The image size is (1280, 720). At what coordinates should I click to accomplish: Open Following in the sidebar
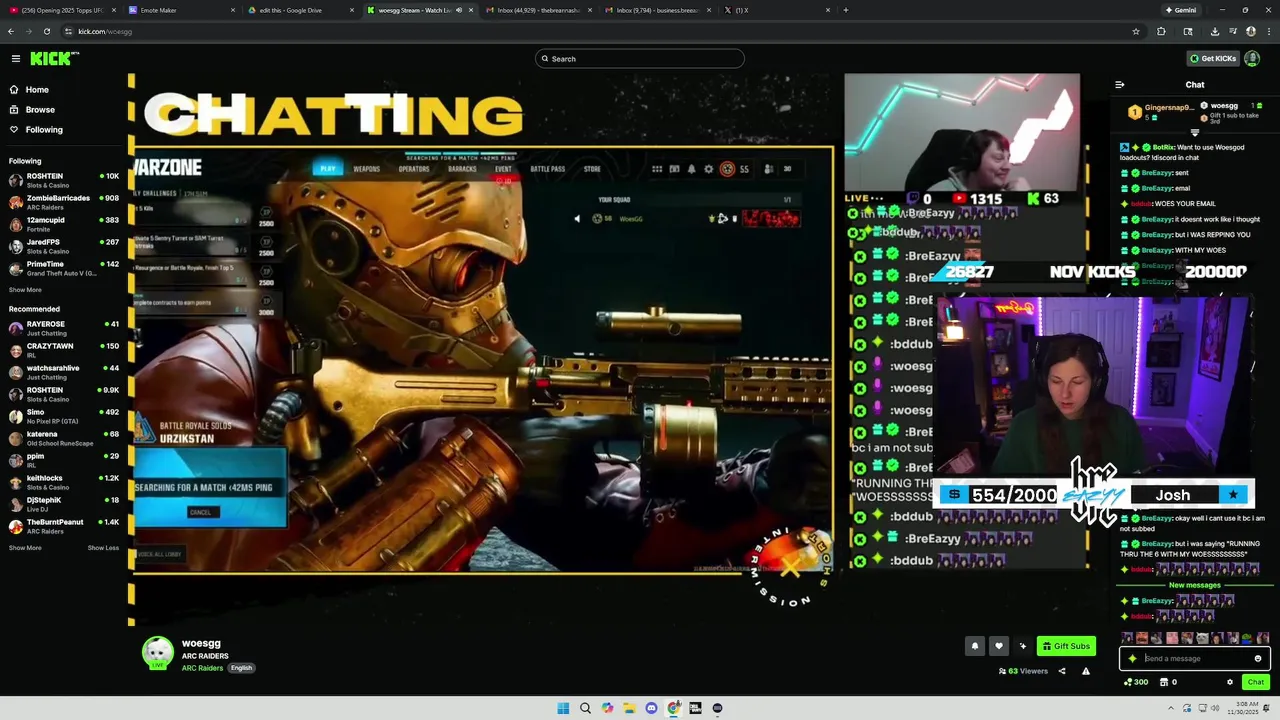point(44,130)
